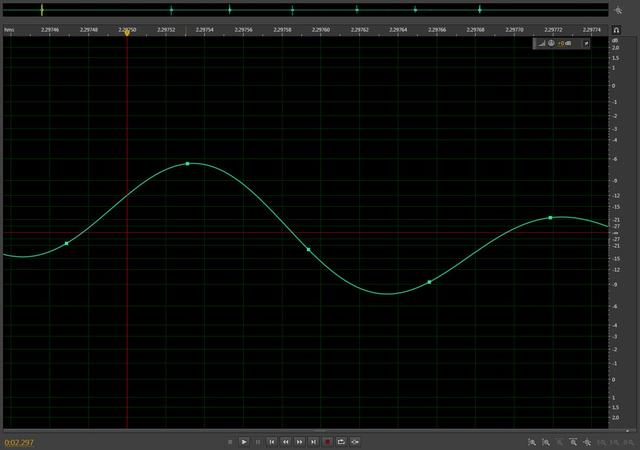Click the 0:02.297 time display
The image size is (640, 450).
(19, 441)
